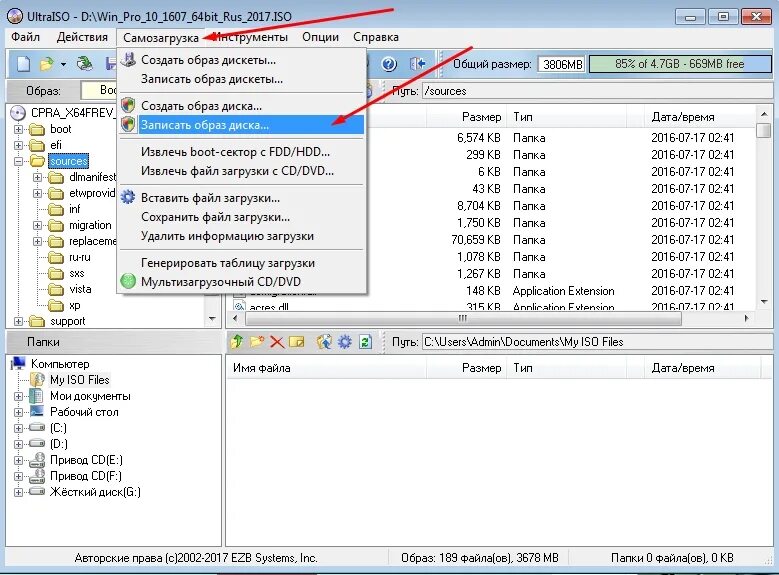Click the blue gear icon in local toolbar
This screenshot has width=779, height=575.
coord(345,342)
